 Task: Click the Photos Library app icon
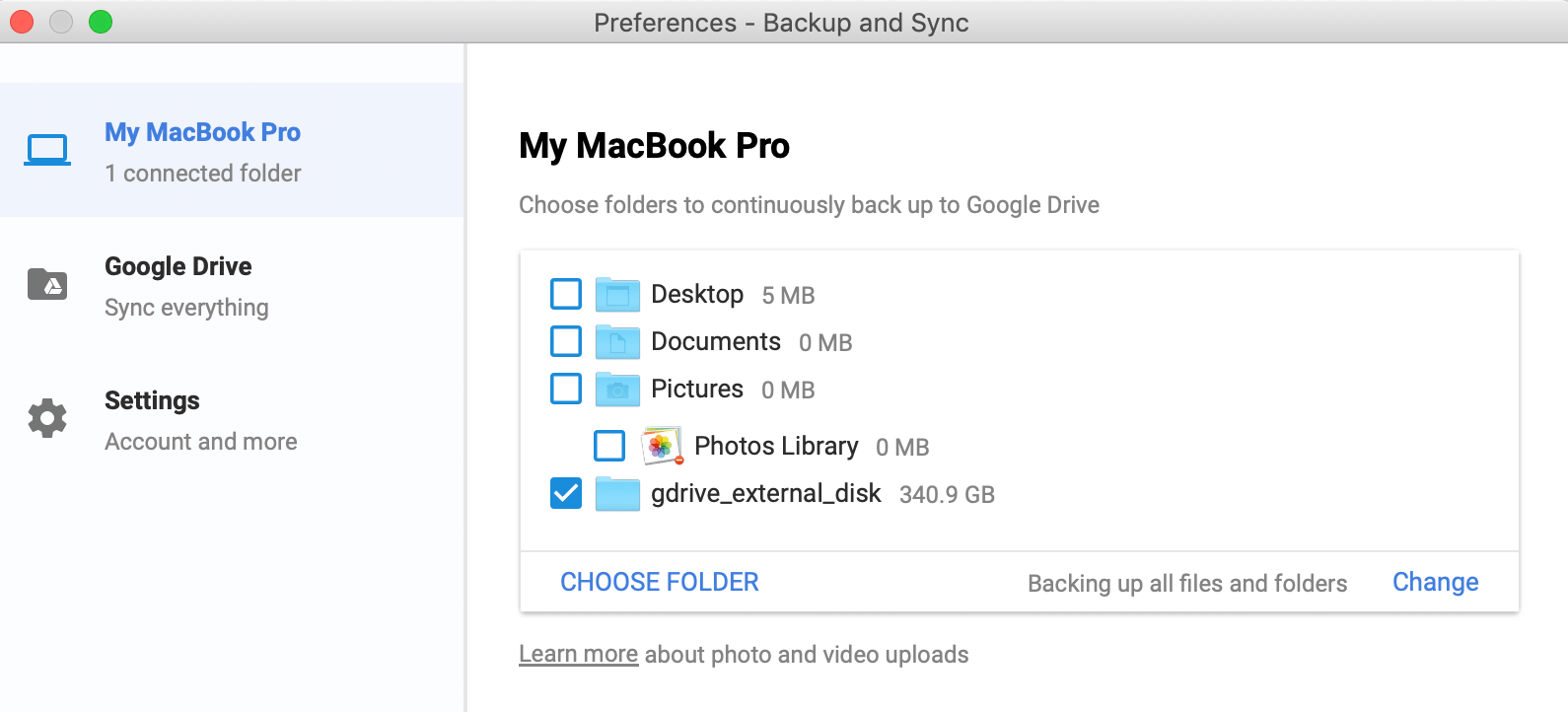click(x=662, y=446)
